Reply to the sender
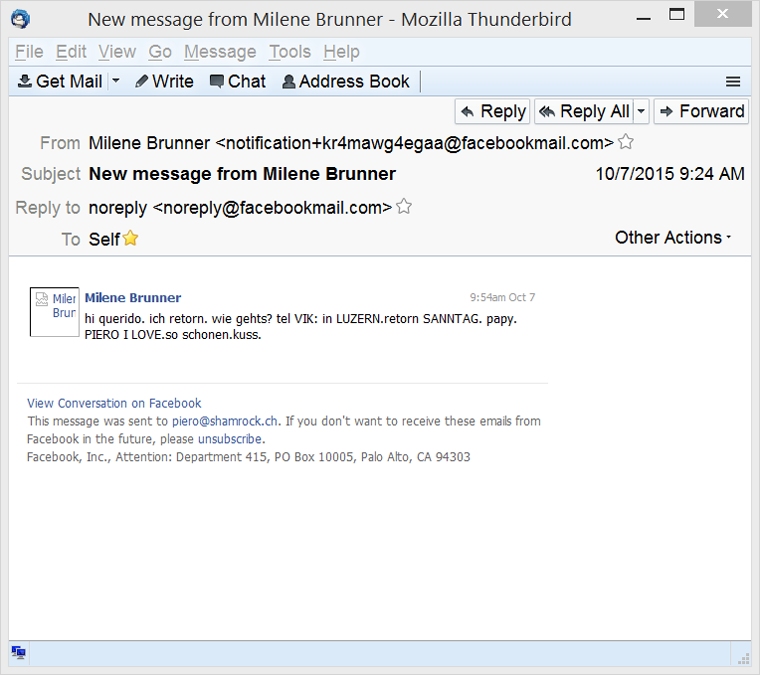 492,111
